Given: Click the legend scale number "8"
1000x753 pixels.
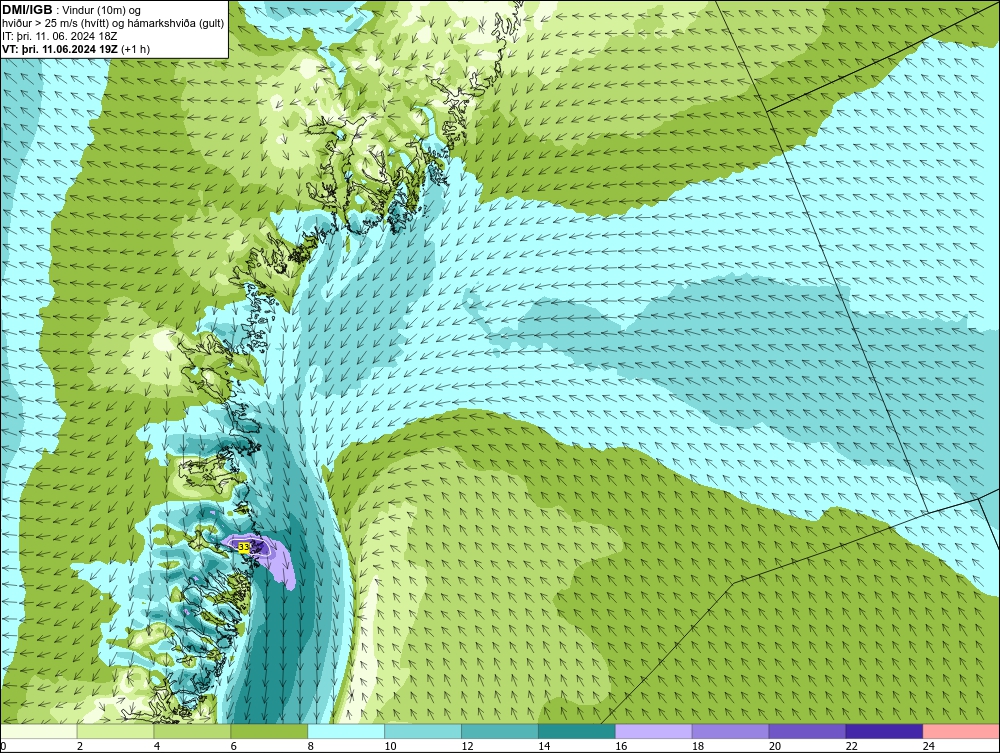Looking at the screenshot, I should 311,747.
